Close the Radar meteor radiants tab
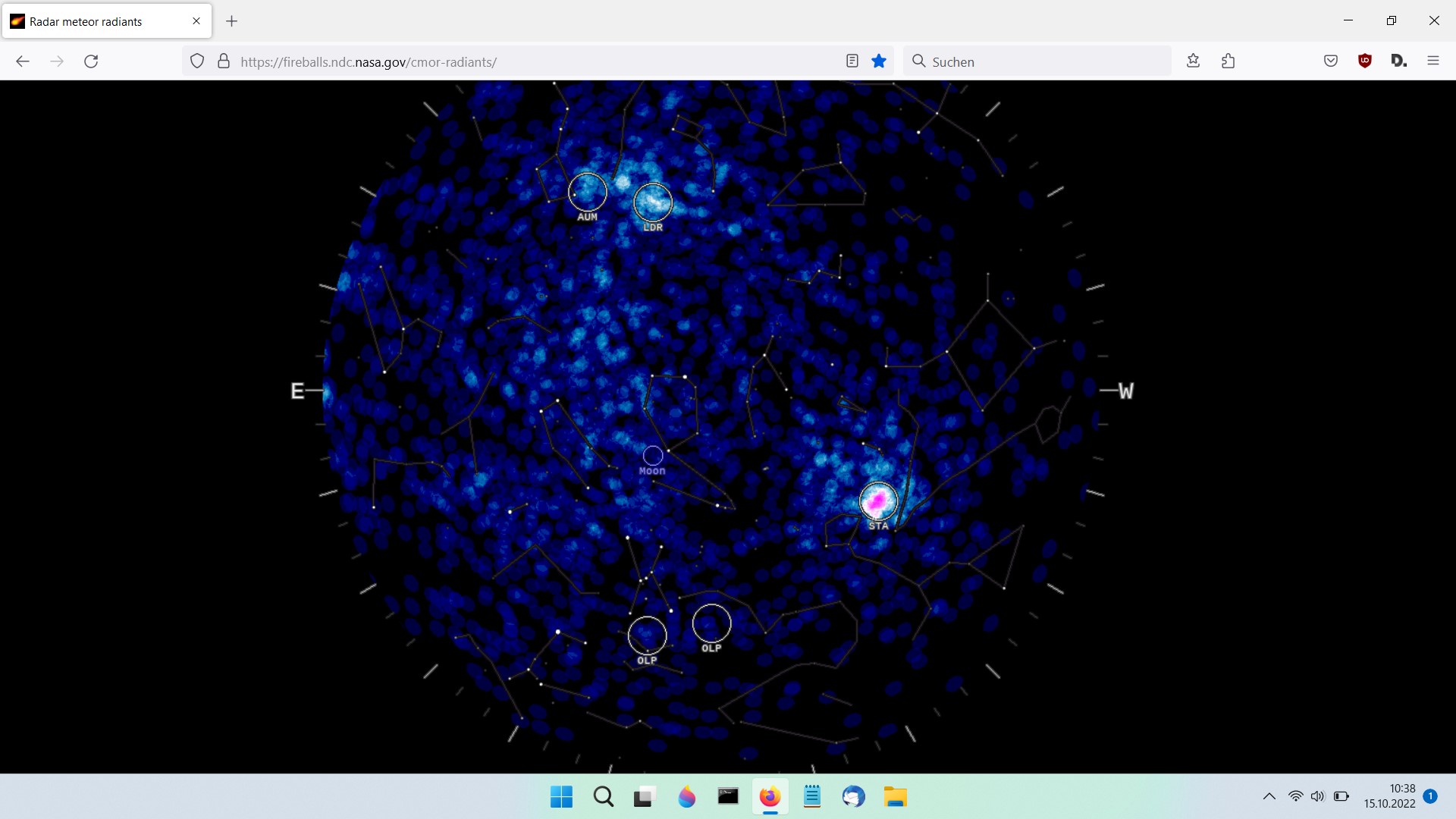This screenshot has height=819, width=1456. (196, 21)
